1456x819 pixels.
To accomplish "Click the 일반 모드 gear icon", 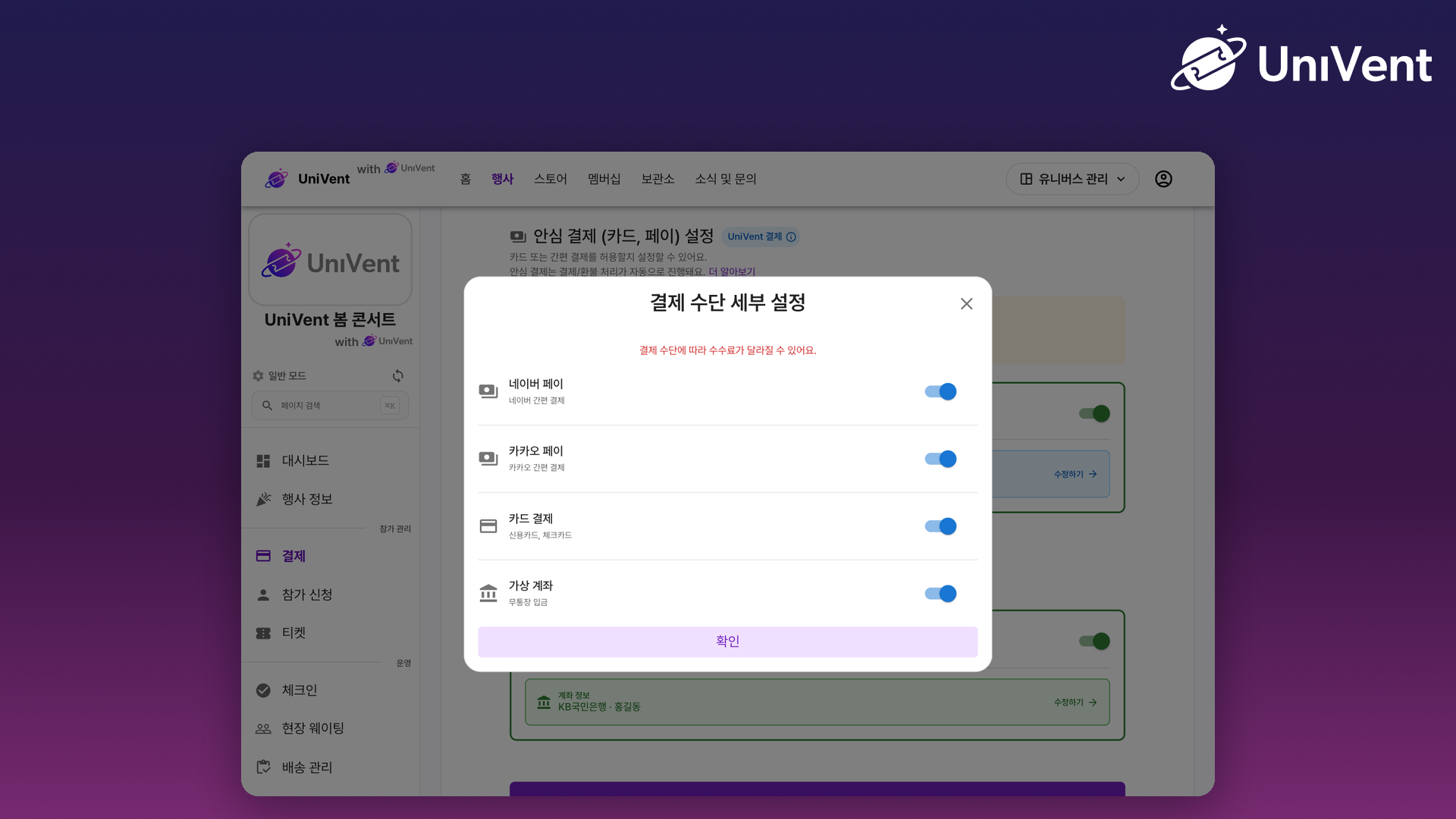I will click(258, 376).
